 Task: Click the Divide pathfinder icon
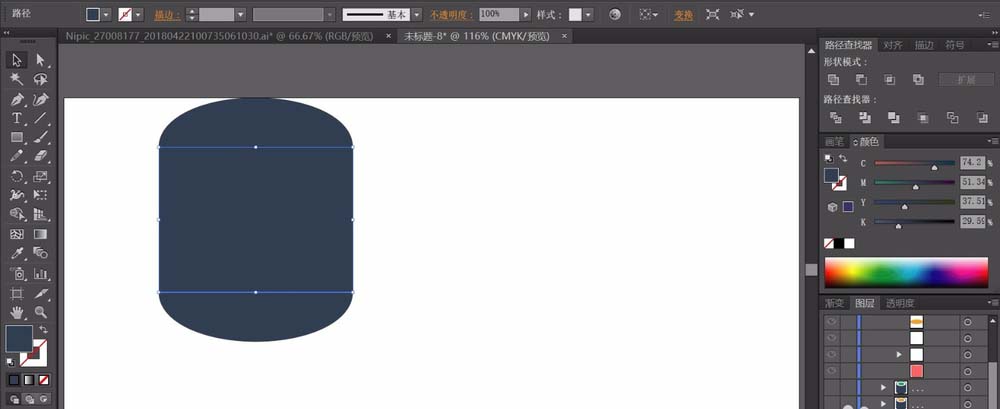click(835, 117)
